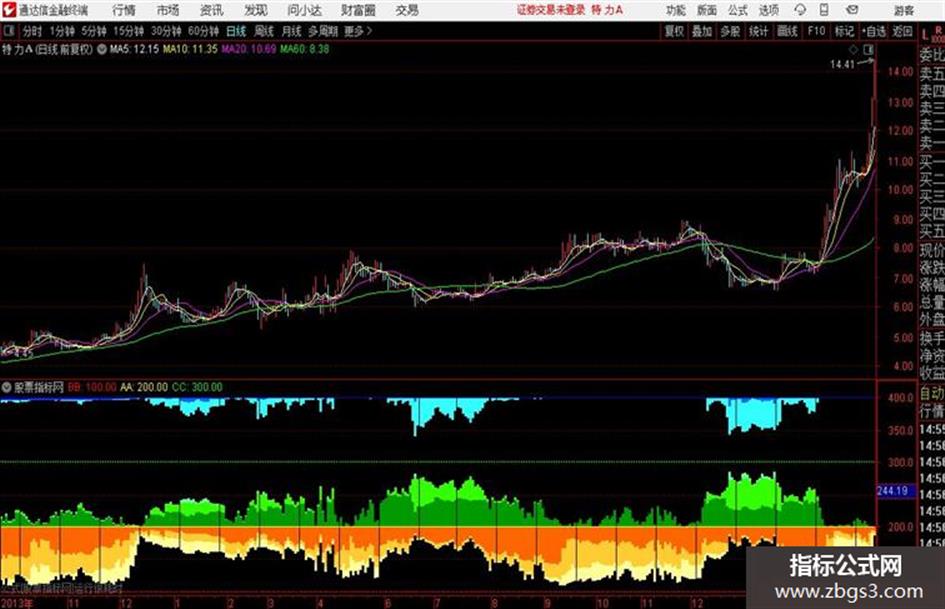Click the diamond icon at chart top-right
This screenshot has width=945, height=609.
(x=853, y=49)
